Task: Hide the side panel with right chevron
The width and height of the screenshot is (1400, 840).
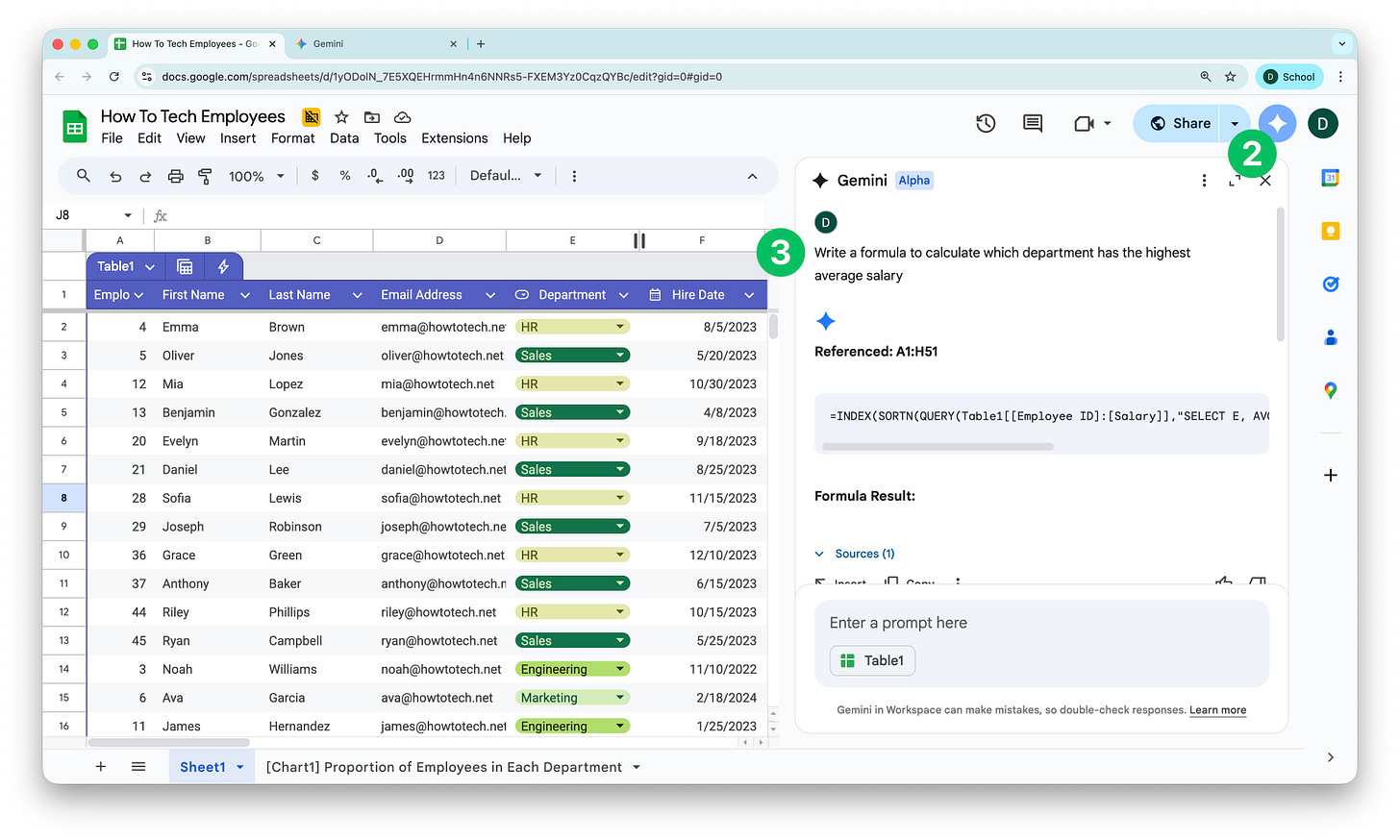Action: (1331, 757)
